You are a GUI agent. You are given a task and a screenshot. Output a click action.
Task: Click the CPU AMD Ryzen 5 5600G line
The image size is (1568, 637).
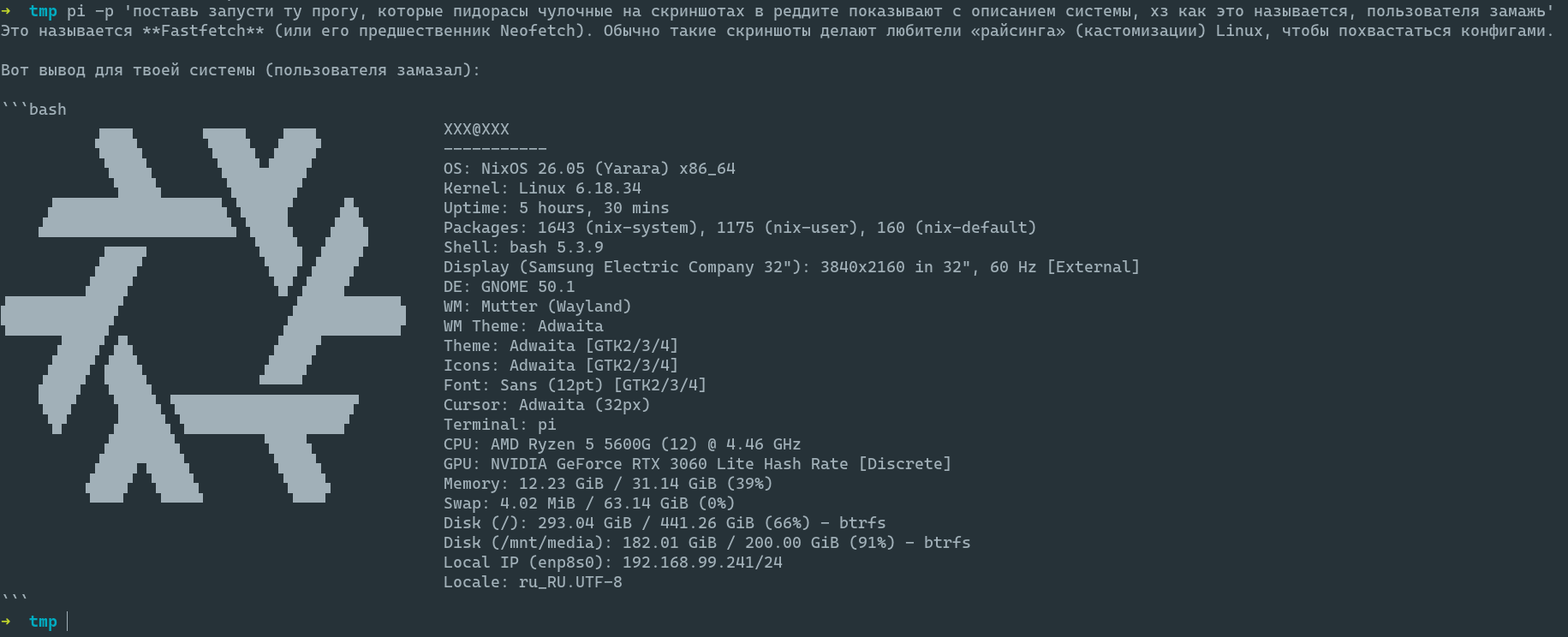coord(622,444)
